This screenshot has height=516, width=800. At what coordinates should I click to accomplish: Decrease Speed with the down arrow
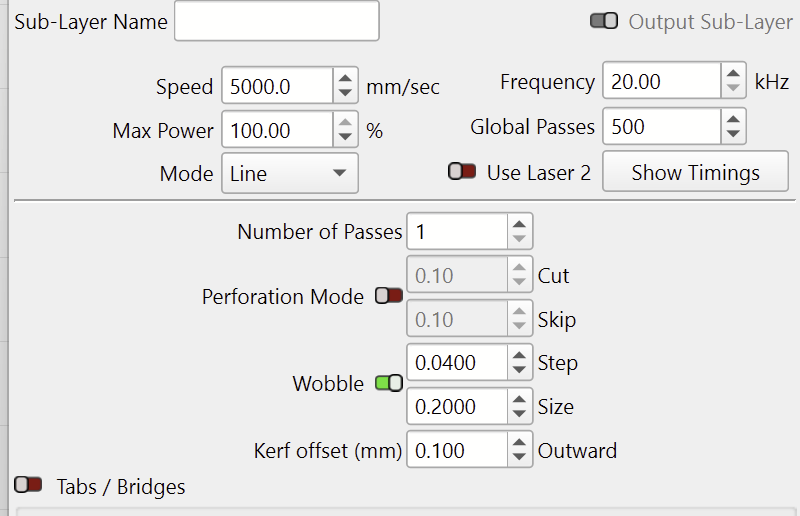345,93
